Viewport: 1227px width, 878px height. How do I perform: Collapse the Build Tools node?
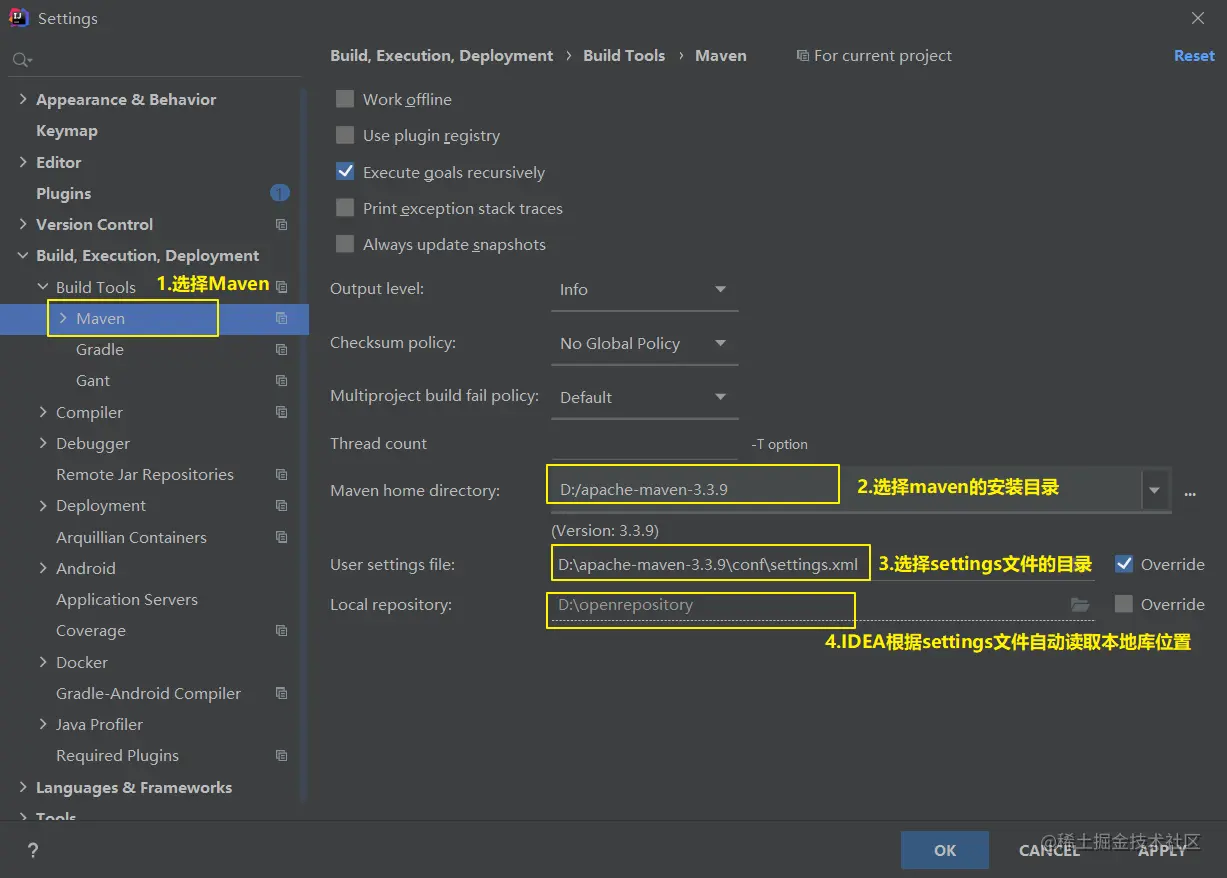pyautogui.click(x=43, y=287)
